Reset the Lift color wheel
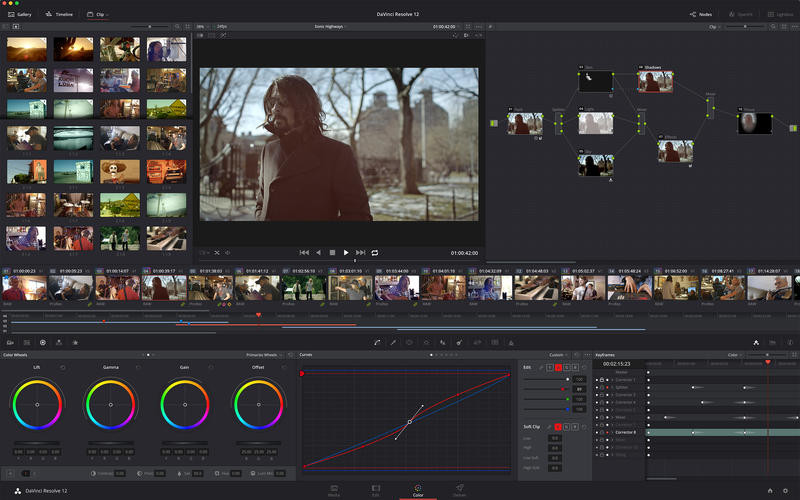 (63, 367)
